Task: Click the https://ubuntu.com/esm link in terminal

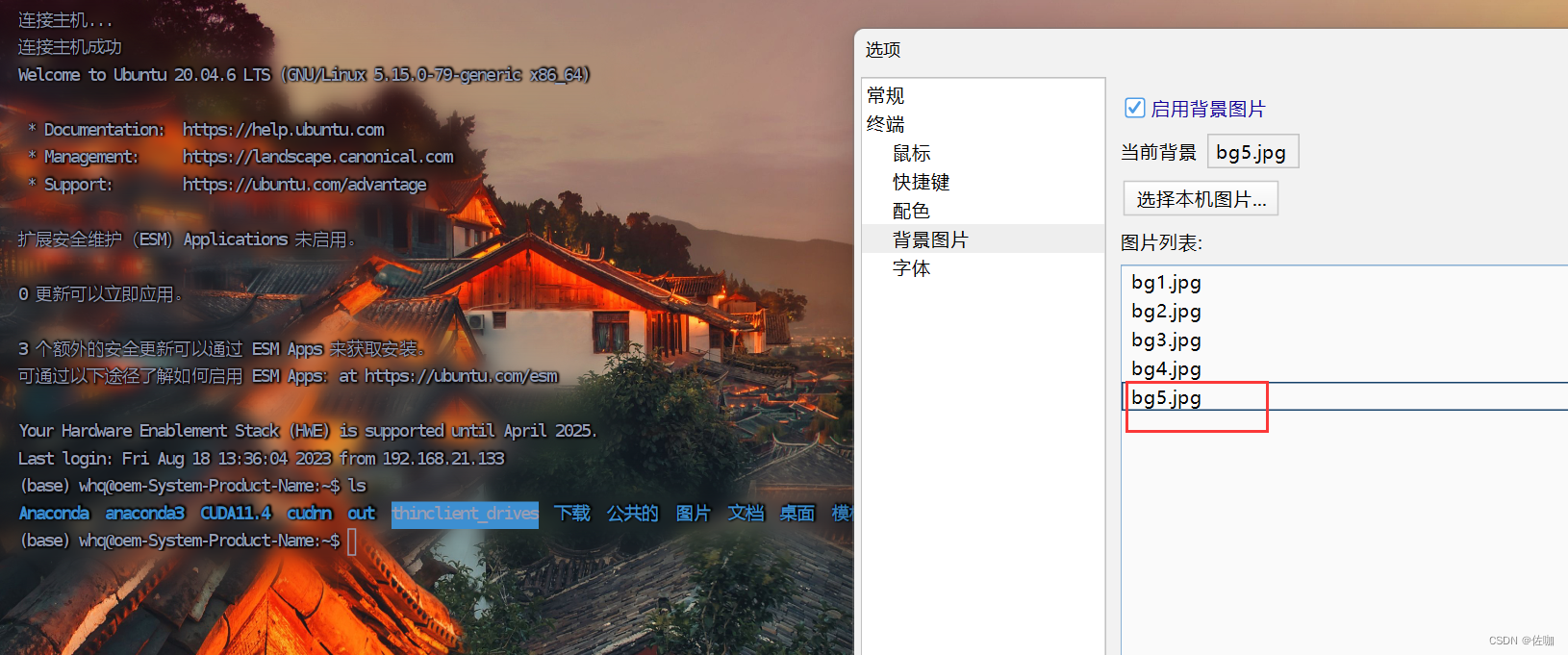Action: (461, 376)
